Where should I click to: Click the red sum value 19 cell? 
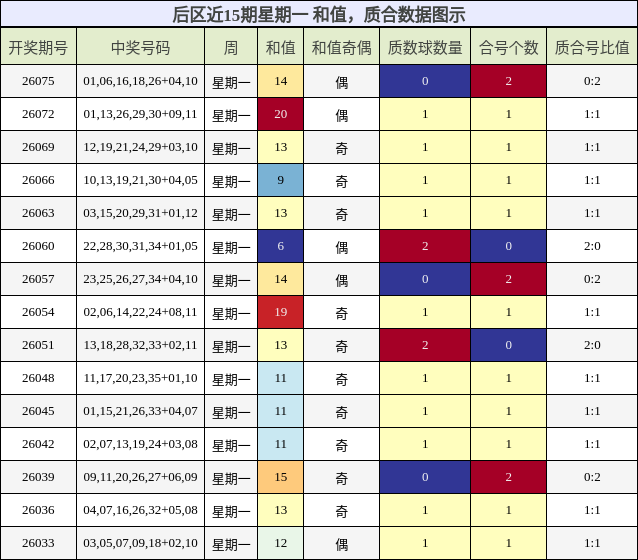click(x=280, y=312)
